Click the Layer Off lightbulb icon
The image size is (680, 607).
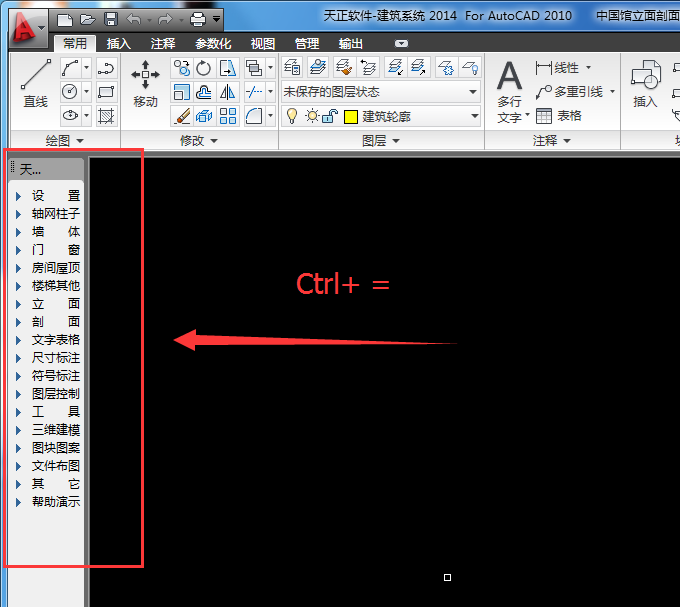point(470,67)
